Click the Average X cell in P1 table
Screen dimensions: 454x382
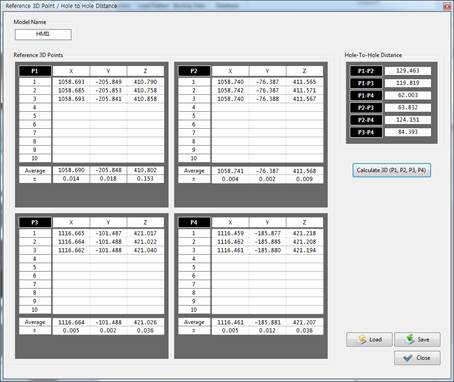click(71, 170)
